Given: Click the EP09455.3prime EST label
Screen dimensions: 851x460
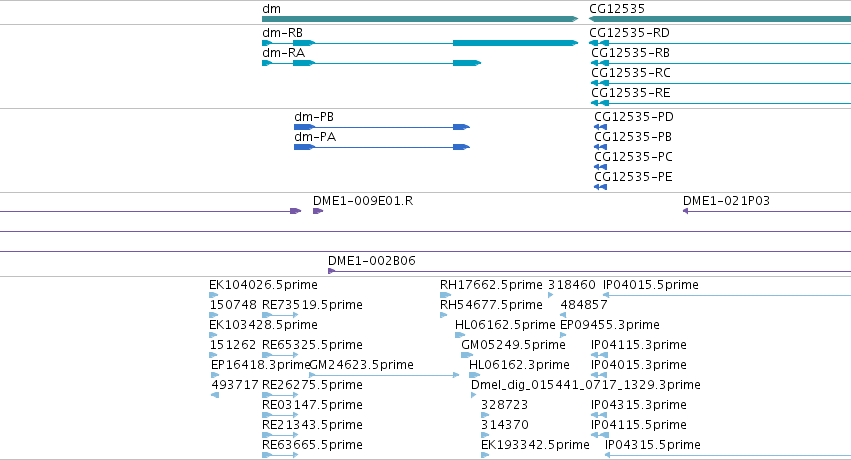Looking at the screenshot, I should pos(609,325).
